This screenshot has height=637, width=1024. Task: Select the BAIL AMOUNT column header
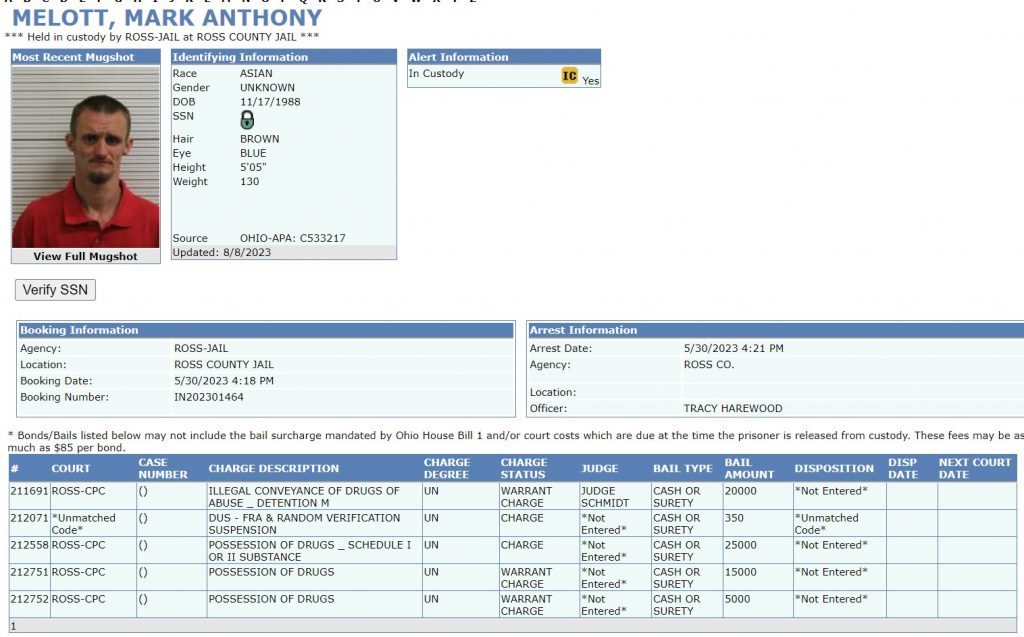[749, 468]
